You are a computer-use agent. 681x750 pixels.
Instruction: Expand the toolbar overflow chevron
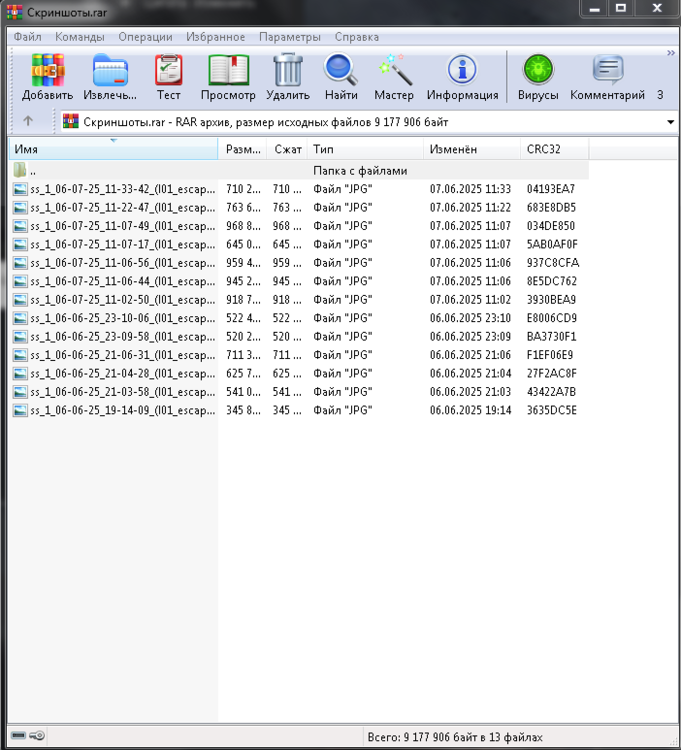[671, 54]
